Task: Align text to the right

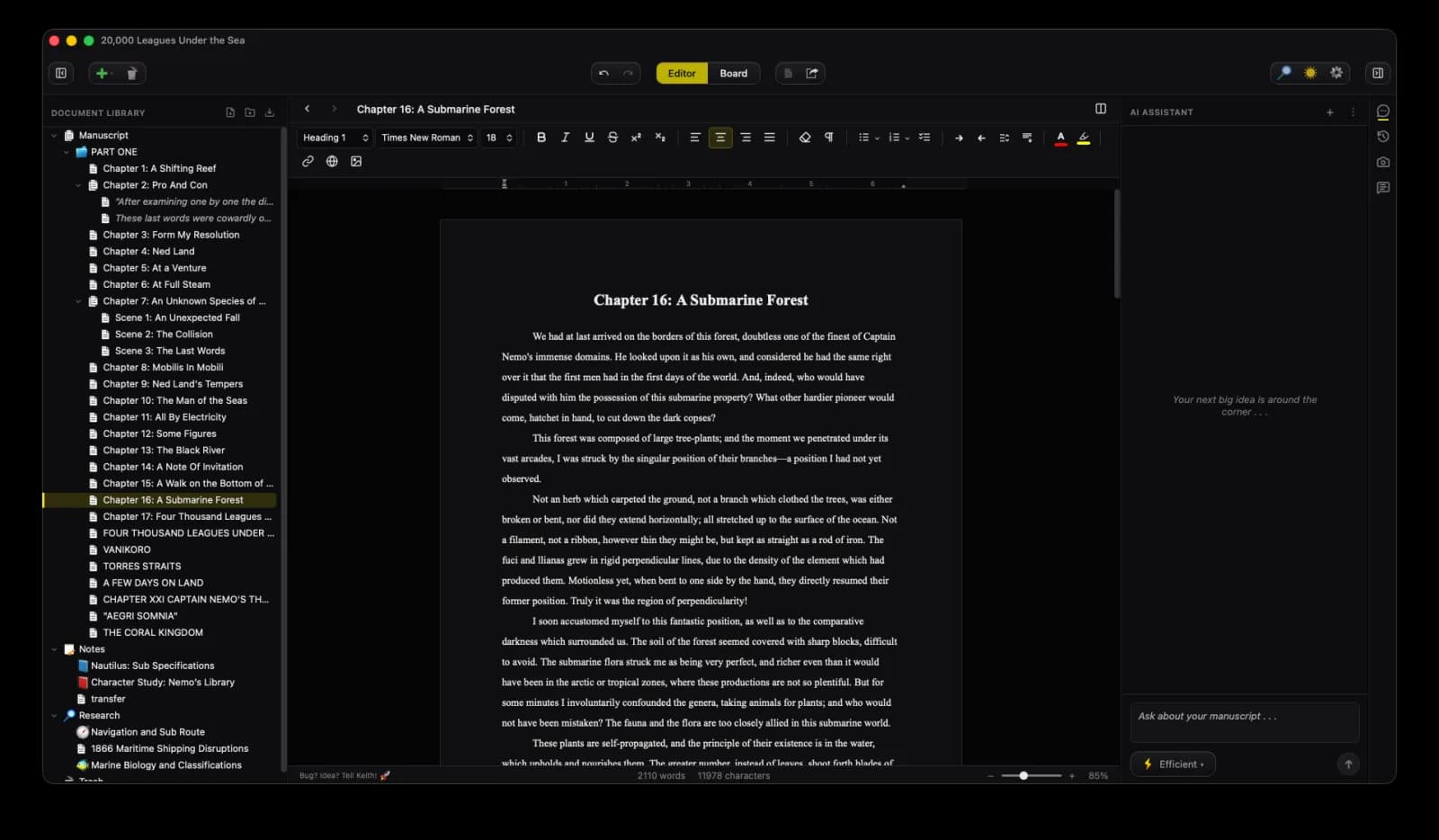Action: coord(746,138)
